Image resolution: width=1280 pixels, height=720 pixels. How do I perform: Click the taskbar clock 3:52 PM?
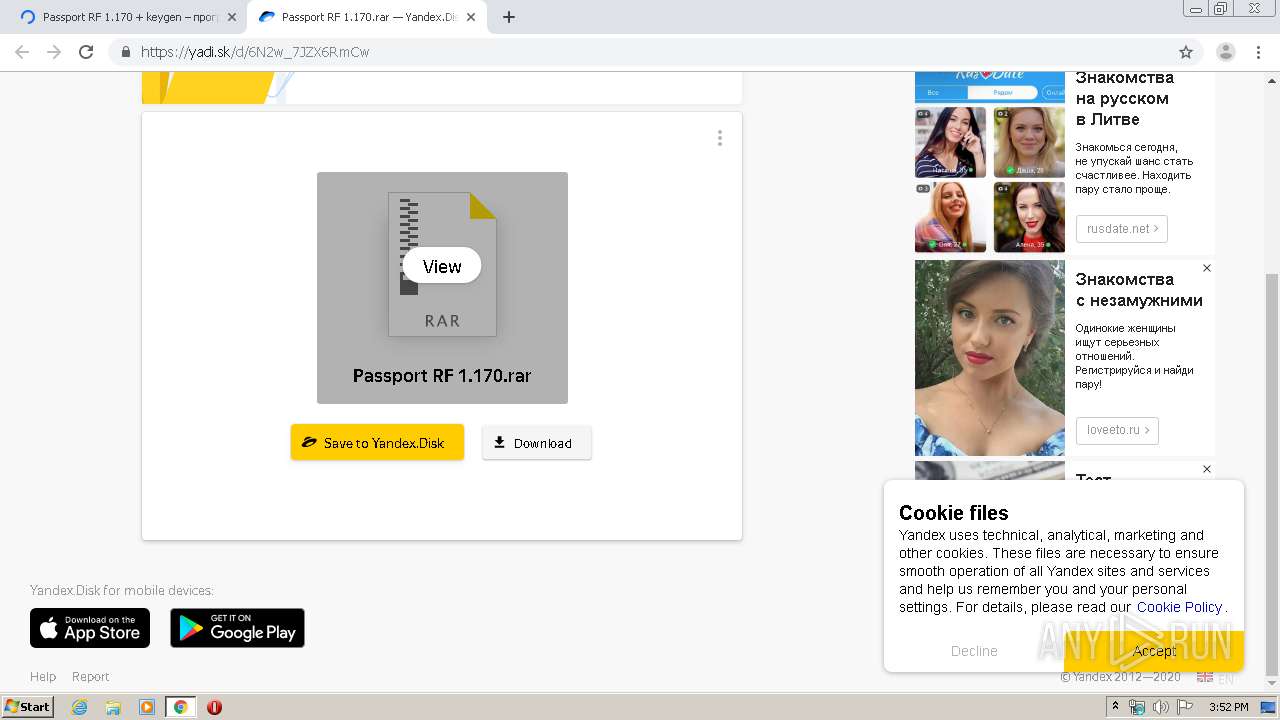tap(1228, 707)
